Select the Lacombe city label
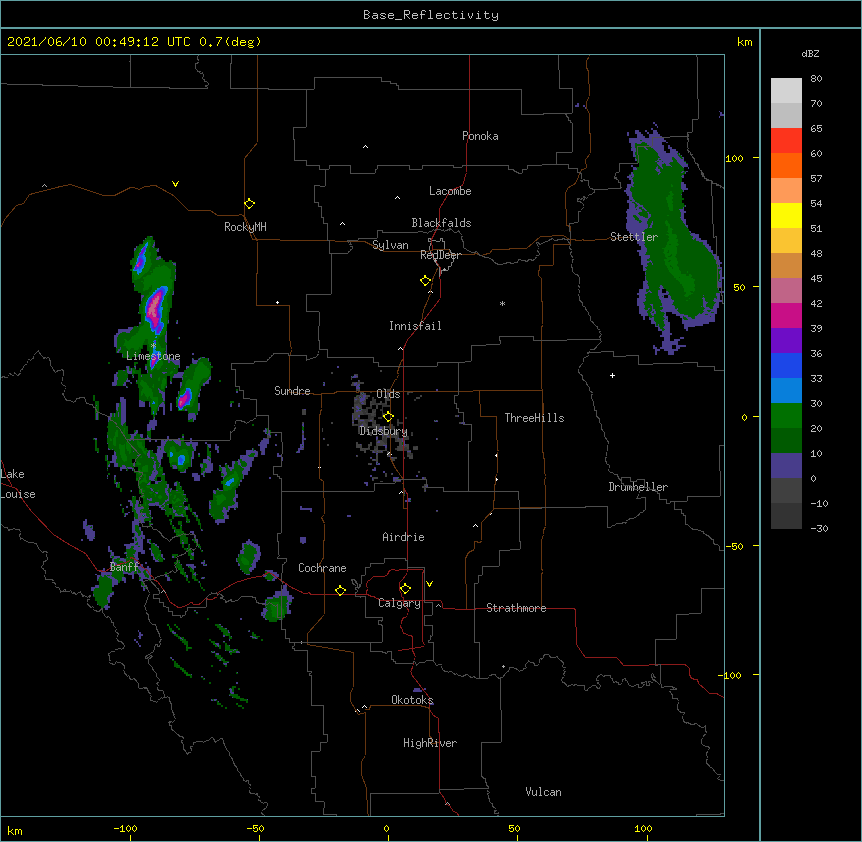862x842 pixels. point(450,191)
